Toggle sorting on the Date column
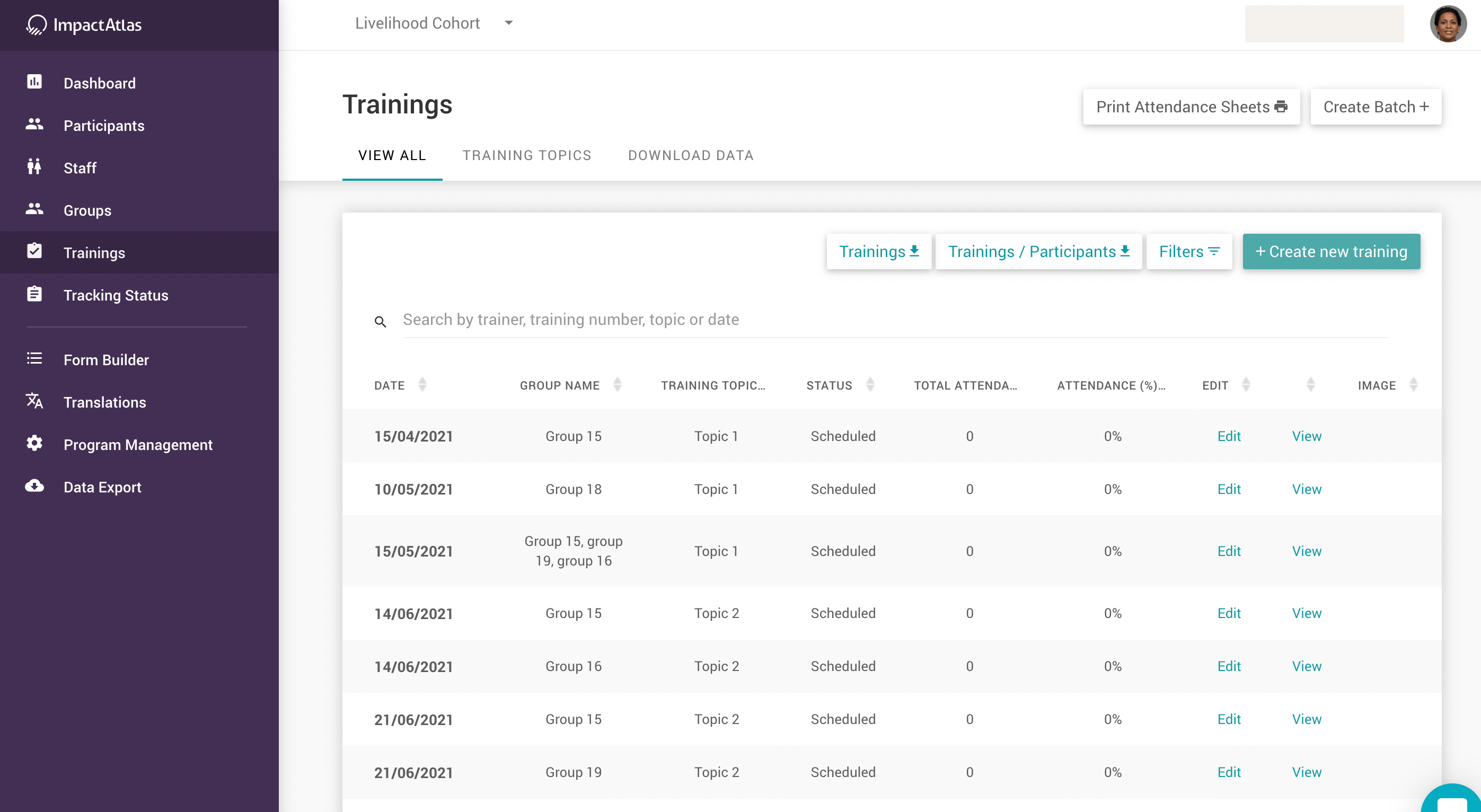This screenshot has height=812, width=1481. (x=423, y=385)
